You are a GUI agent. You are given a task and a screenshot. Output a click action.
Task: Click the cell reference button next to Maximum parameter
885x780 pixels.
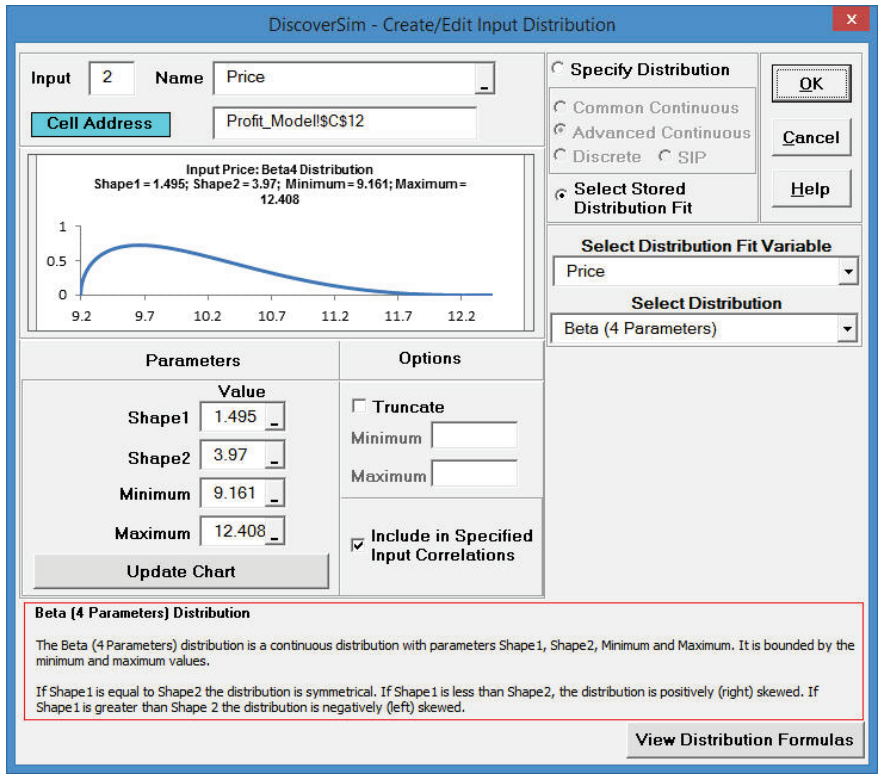point(275,533)
